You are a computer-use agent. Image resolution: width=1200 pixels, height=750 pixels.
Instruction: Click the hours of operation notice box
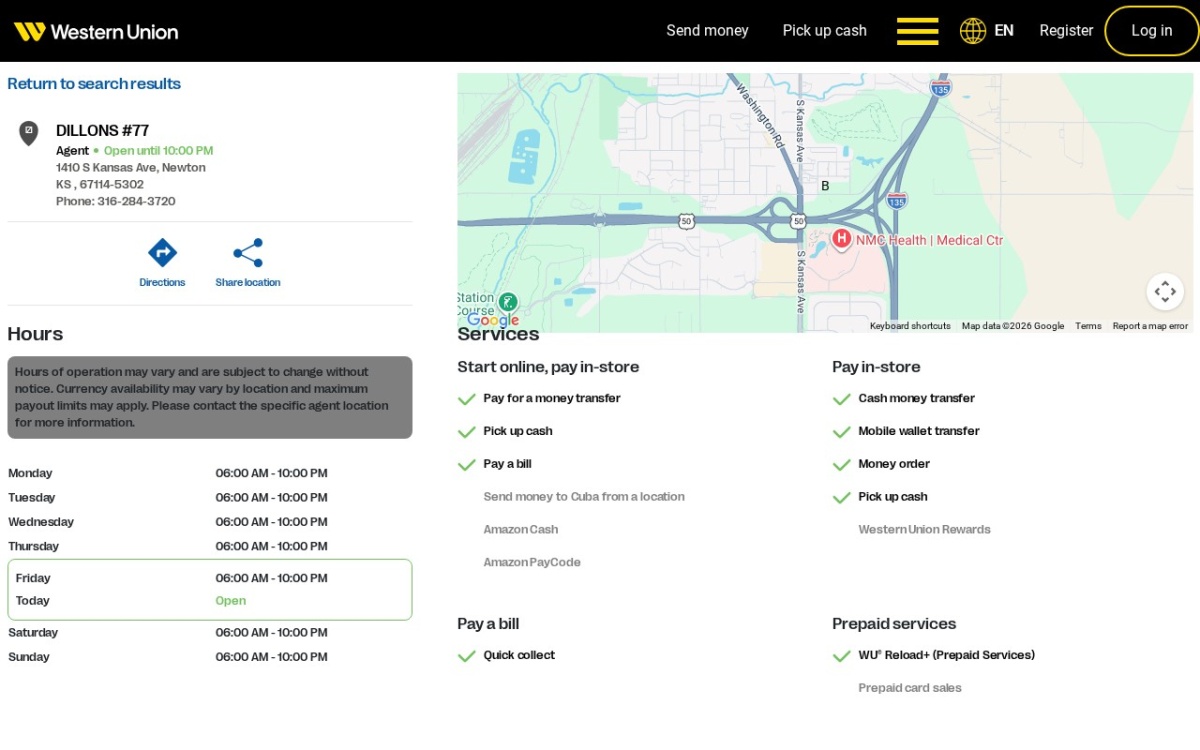click(210, 397)
